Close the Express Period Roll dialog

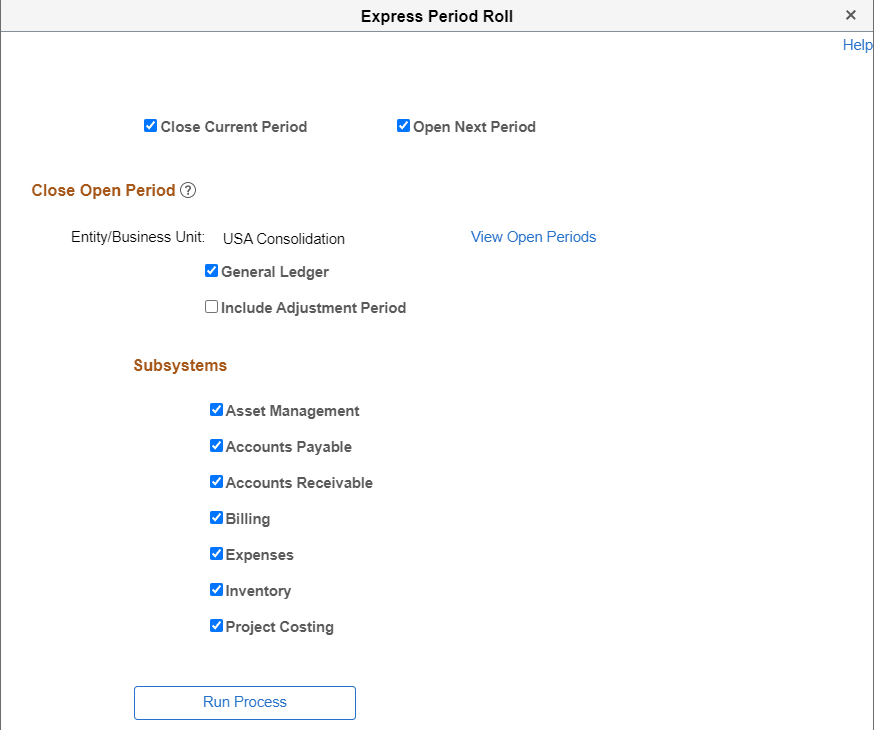851,15
